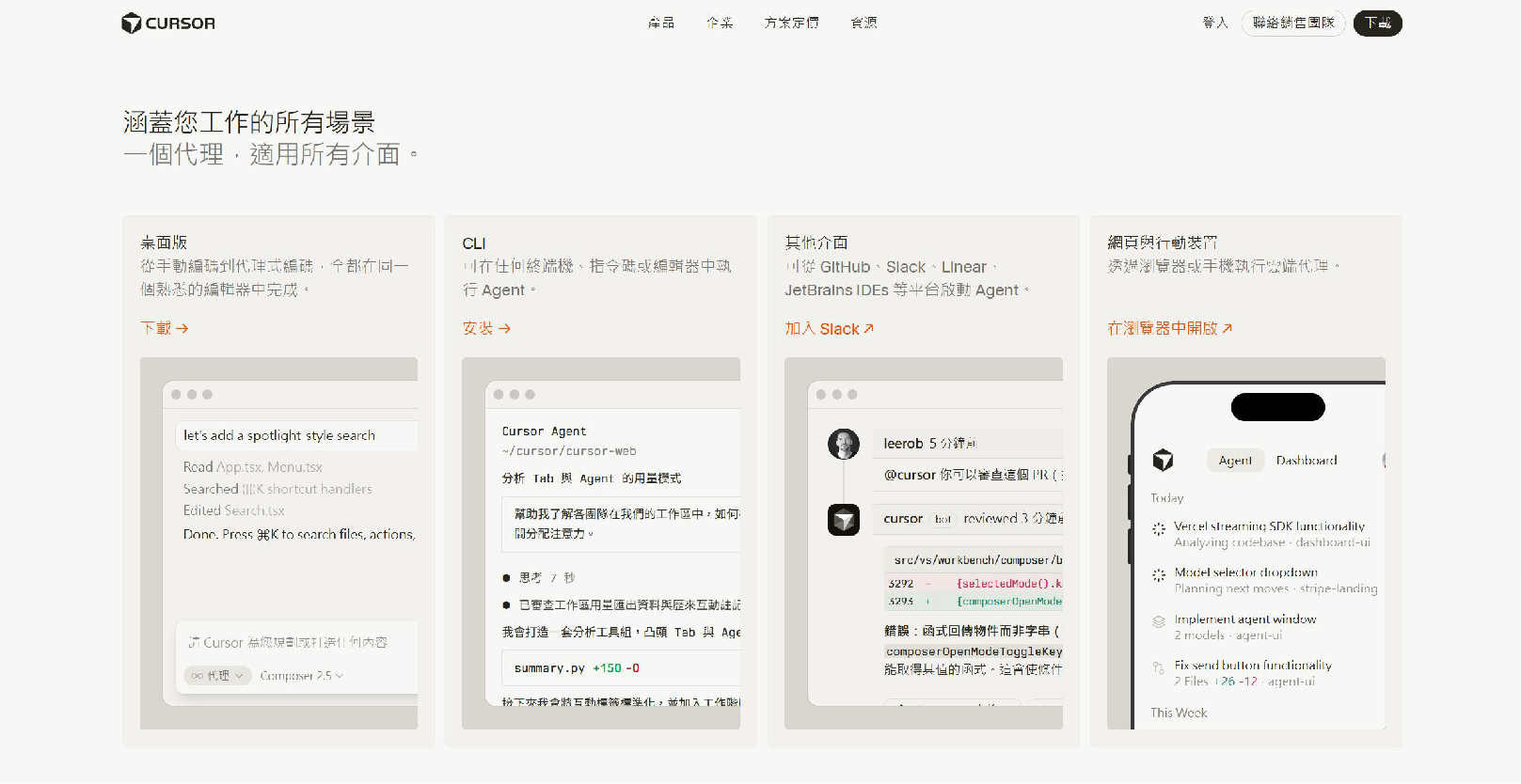Image resolution: width=1521 pixels, height=784 pixels.
Task: Click the Model selector dropdown task title
Action: pos(1245,572)
